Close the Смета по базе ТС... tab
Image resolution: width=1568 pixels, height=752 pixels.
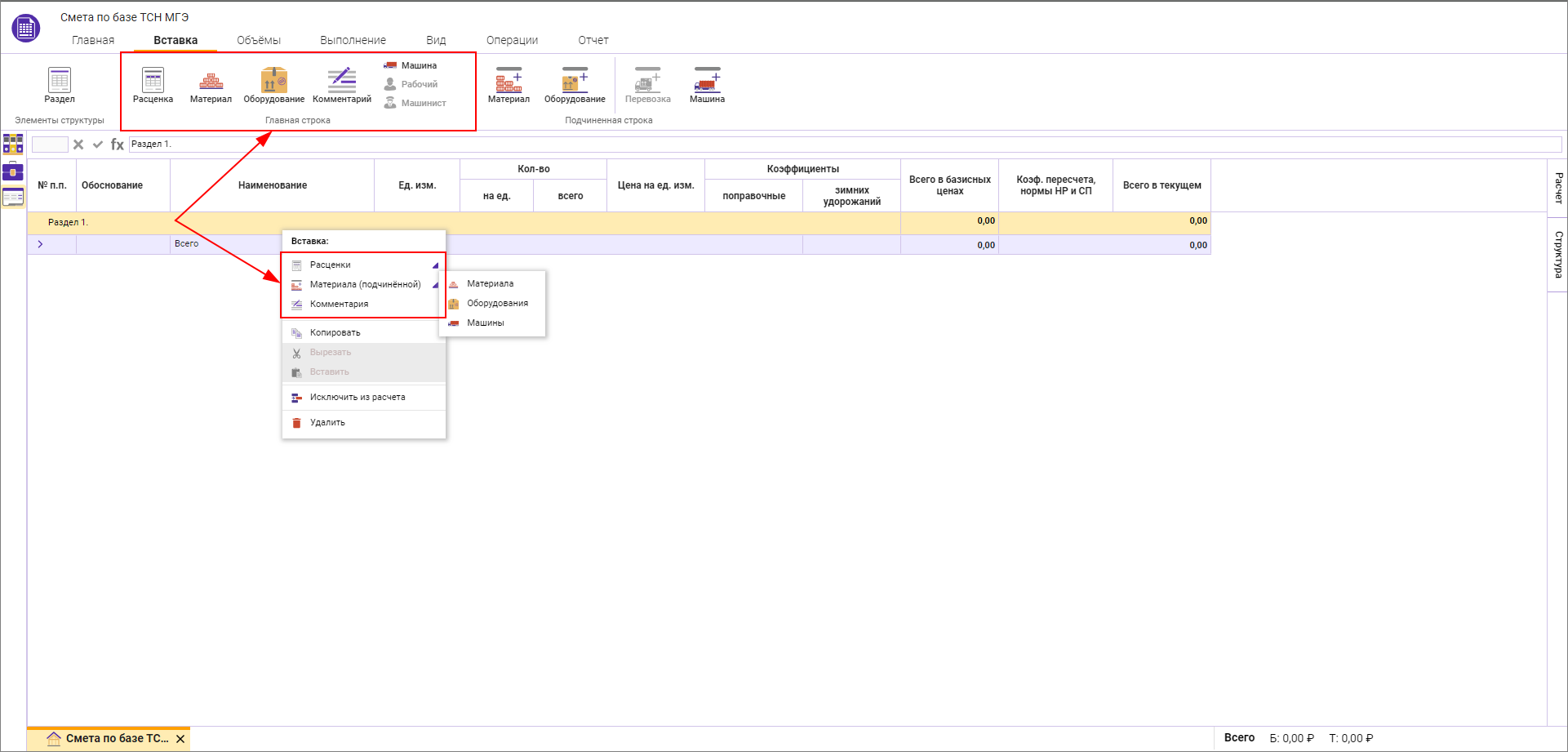pyautogui.click(x=180, y=739)
